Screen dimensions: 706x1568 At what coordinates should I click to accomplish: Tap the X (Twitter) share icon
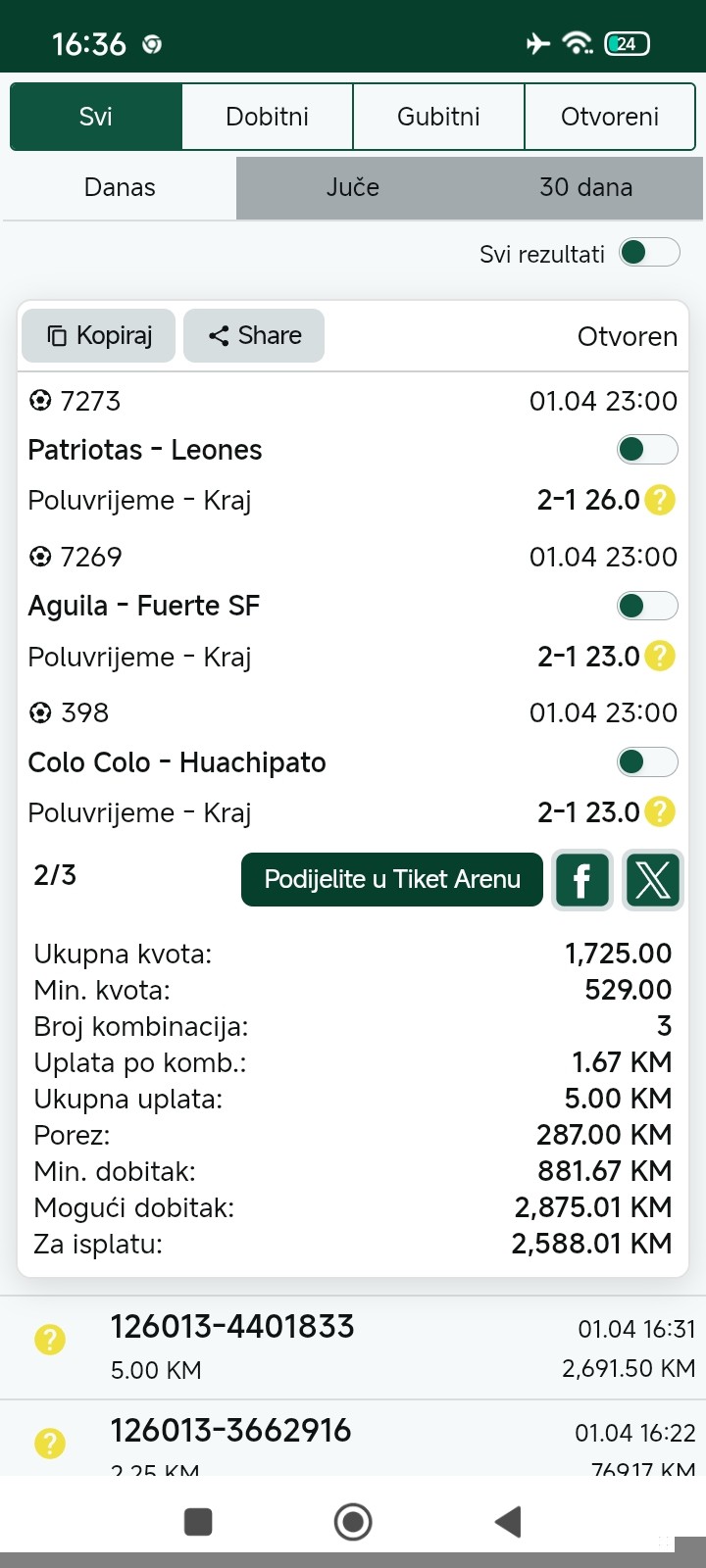coord(653,880)
